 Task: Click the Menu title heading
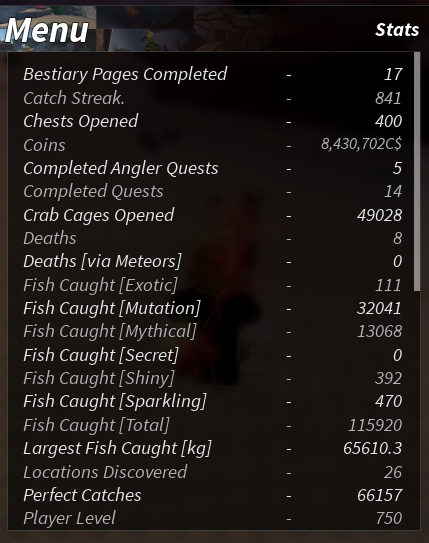point(47,30)
